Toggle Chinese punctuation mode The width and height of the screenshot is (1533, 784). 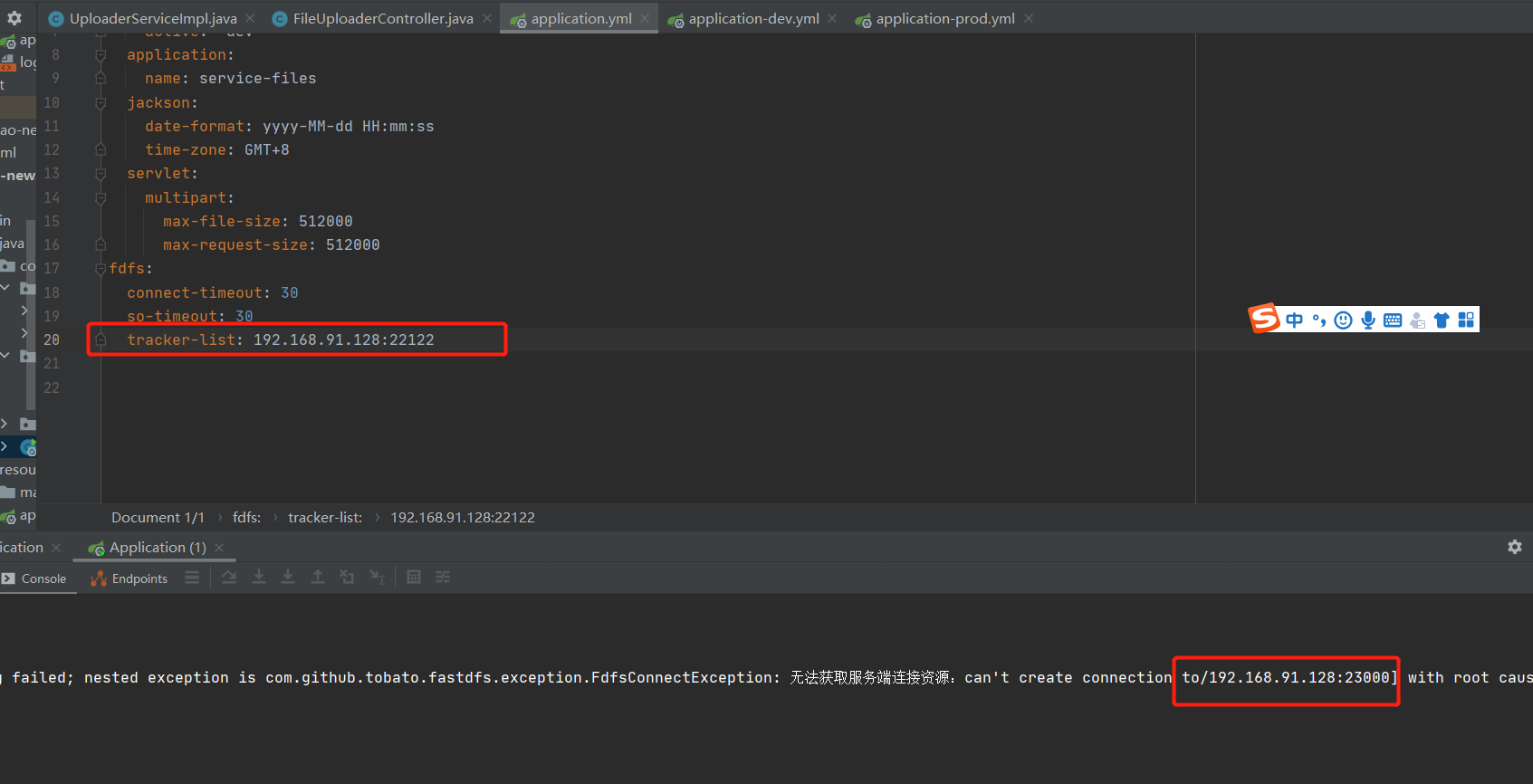1319,320
